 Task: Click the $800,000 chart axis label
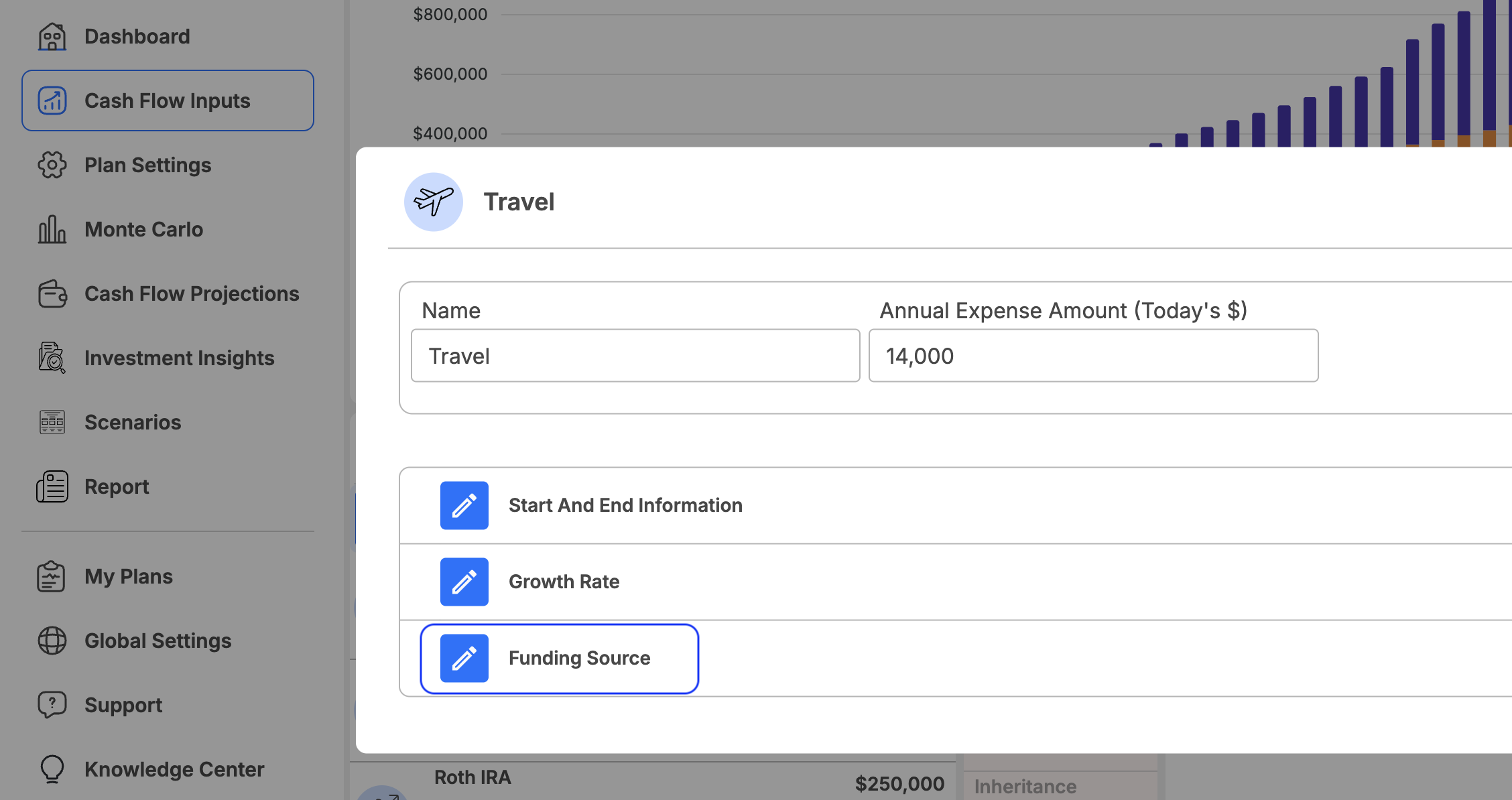450,14
